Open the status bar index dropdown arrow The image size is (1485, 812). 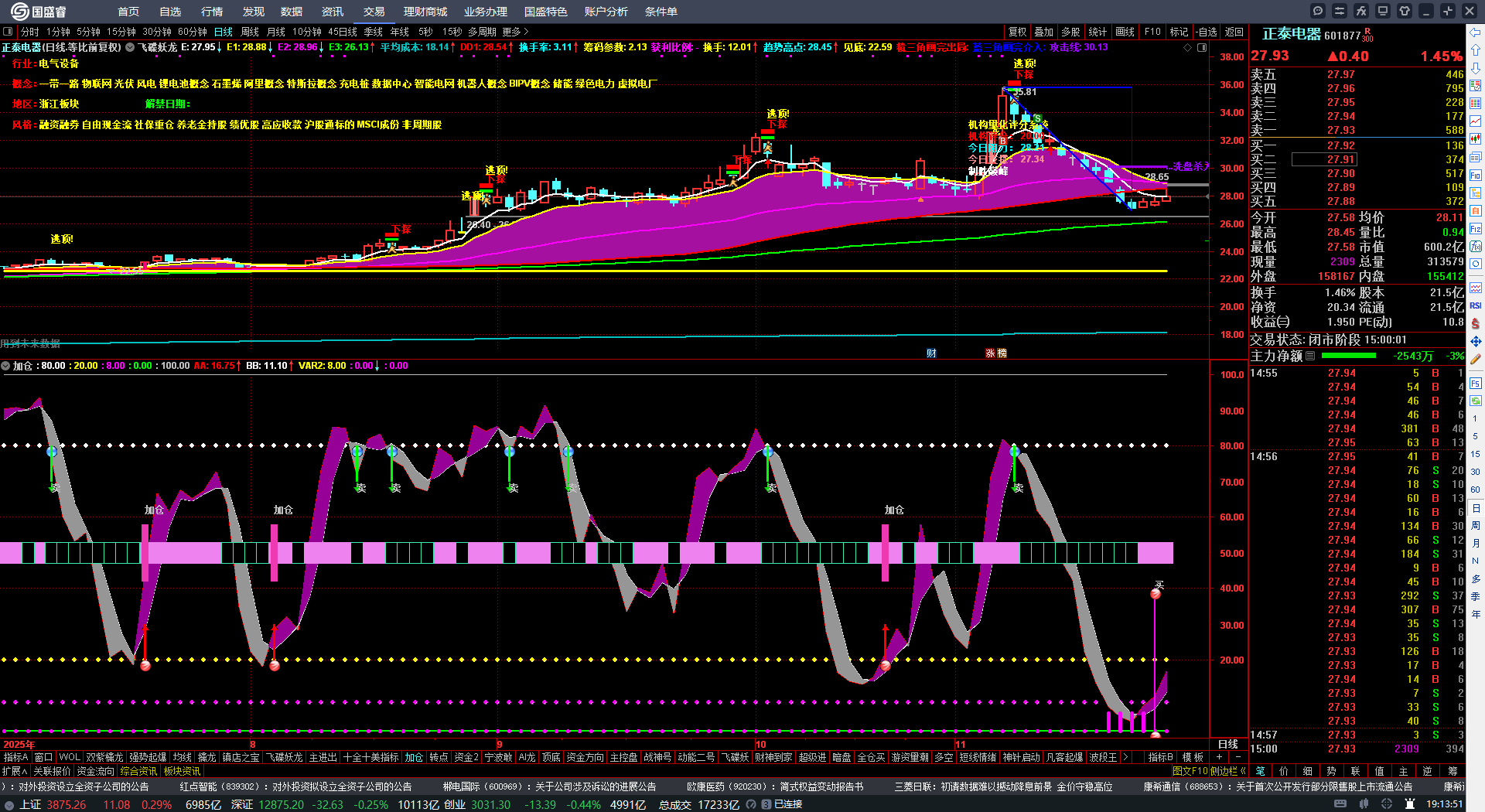tap(9, 804)
